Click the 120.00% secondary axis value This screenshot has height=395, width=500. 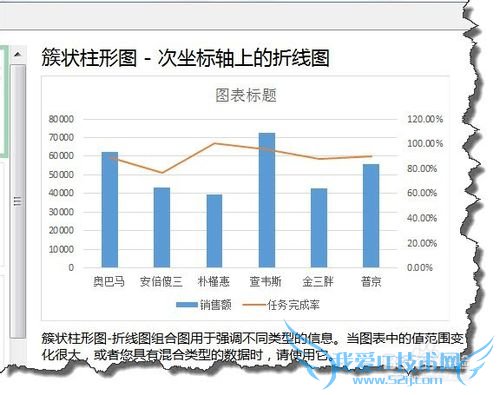[425, 119]
